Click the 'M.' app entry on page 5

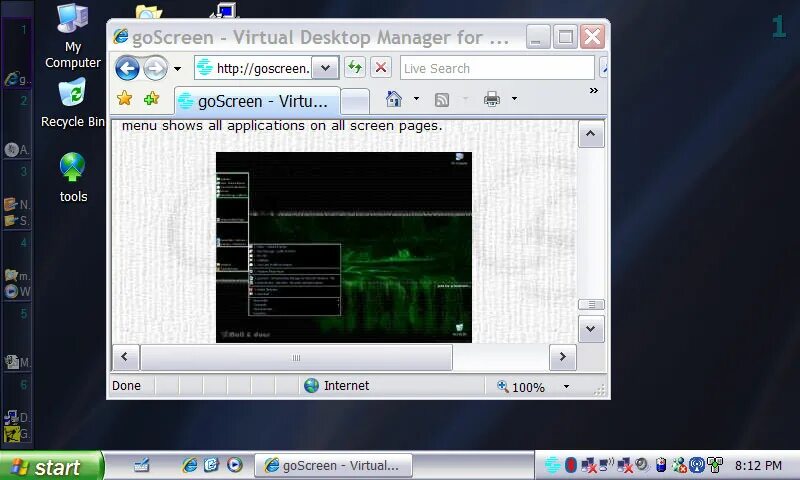pyautogui.click(x=17, y=362)
